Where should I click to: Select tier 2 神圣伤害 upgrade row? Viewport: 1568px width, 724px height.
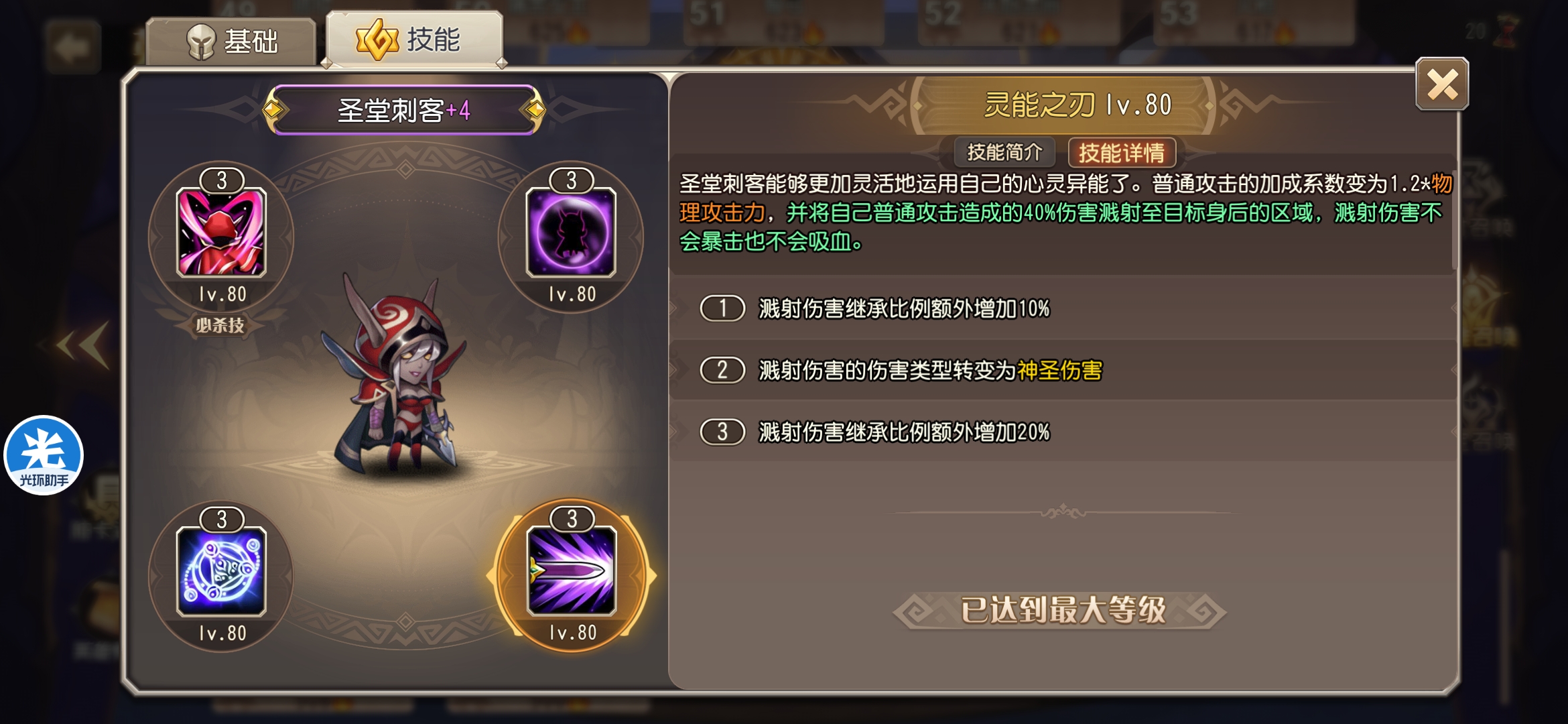pos(1064,370)
